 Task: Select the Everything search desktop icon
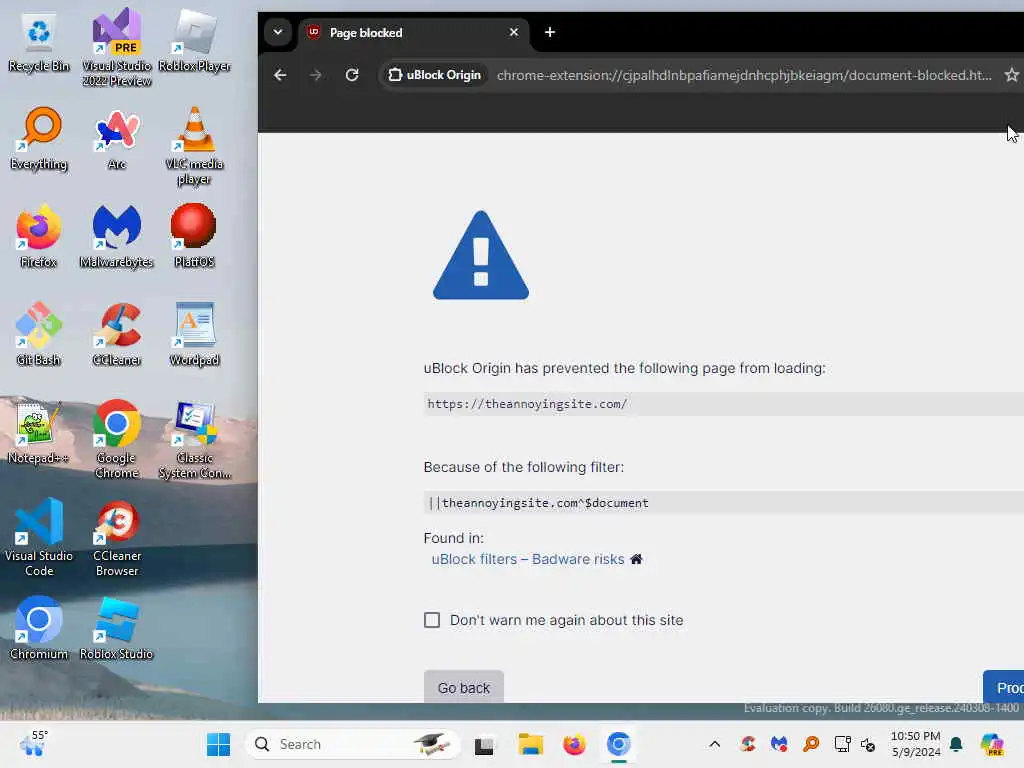point(39,138)
